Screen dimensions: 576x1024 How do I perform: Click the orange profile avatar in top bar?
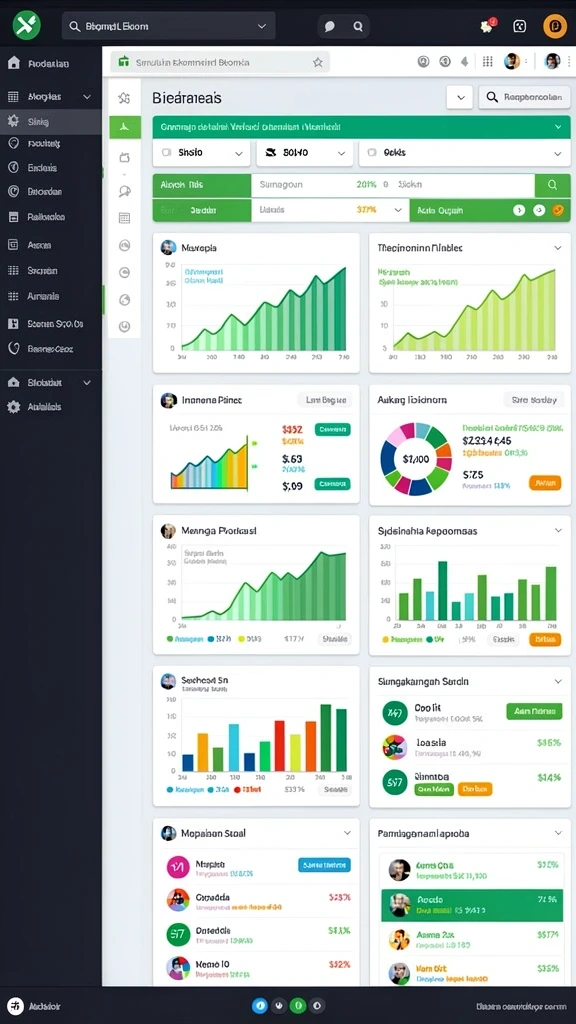pyautogui.click(x=555, y=26)
